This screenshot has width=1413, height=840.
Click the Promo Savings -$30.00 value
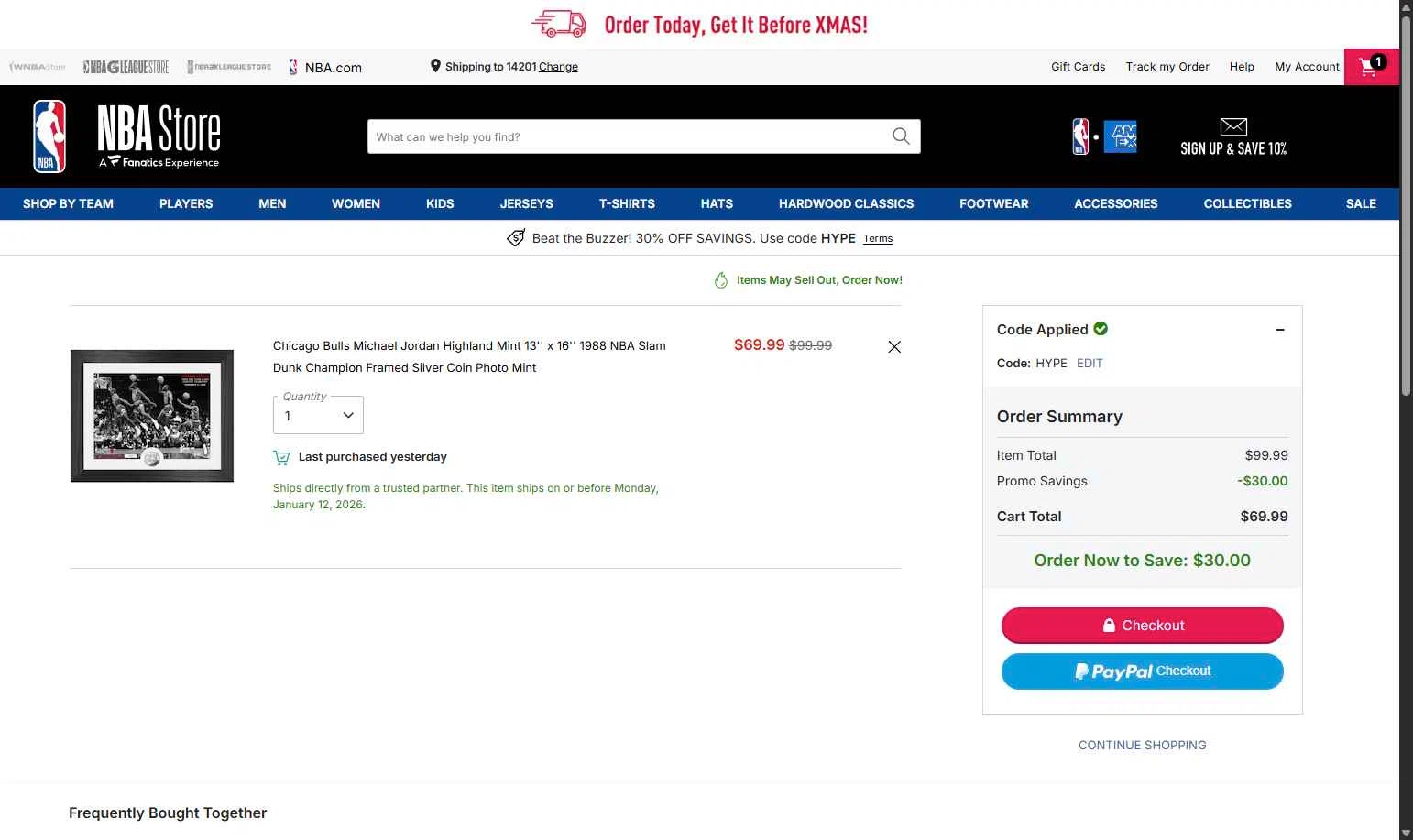(x=1262, y=481)
